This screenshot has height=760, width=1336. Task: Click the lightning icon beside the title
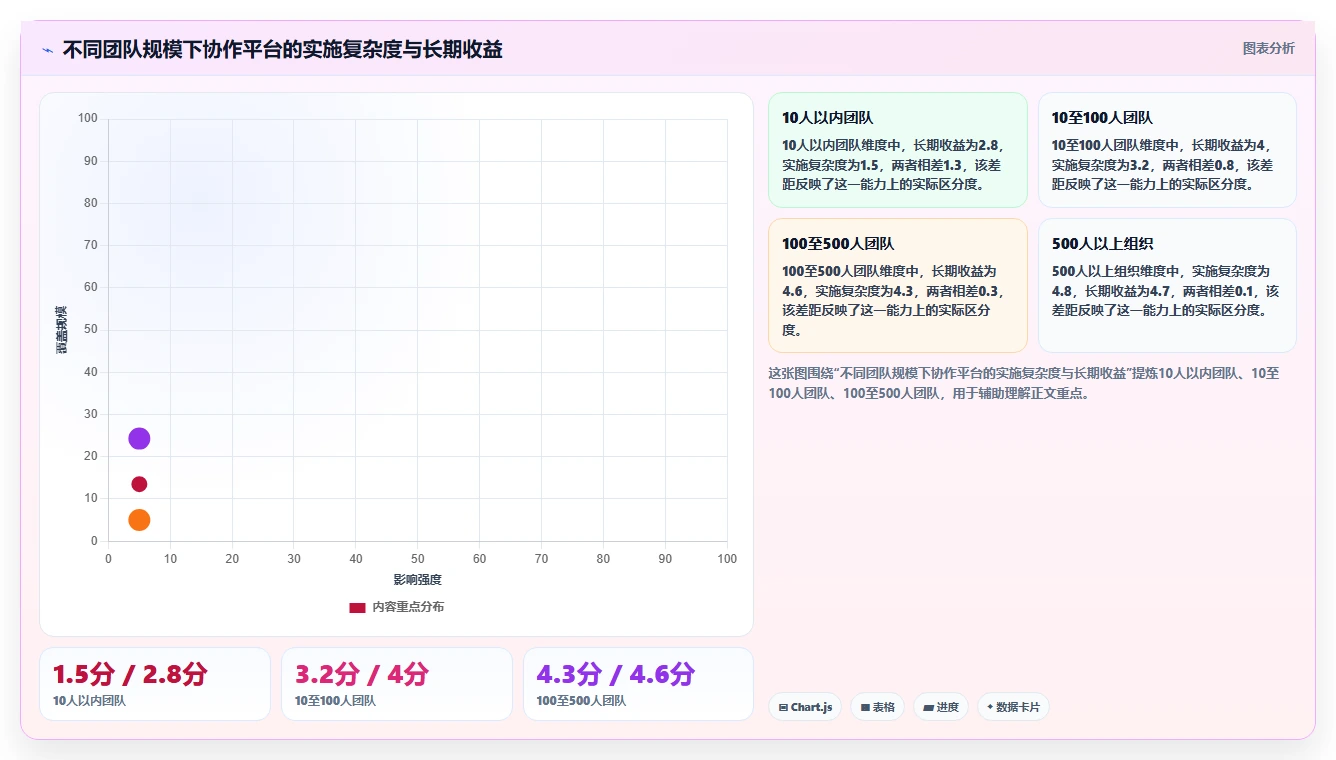tap(48, 50)
